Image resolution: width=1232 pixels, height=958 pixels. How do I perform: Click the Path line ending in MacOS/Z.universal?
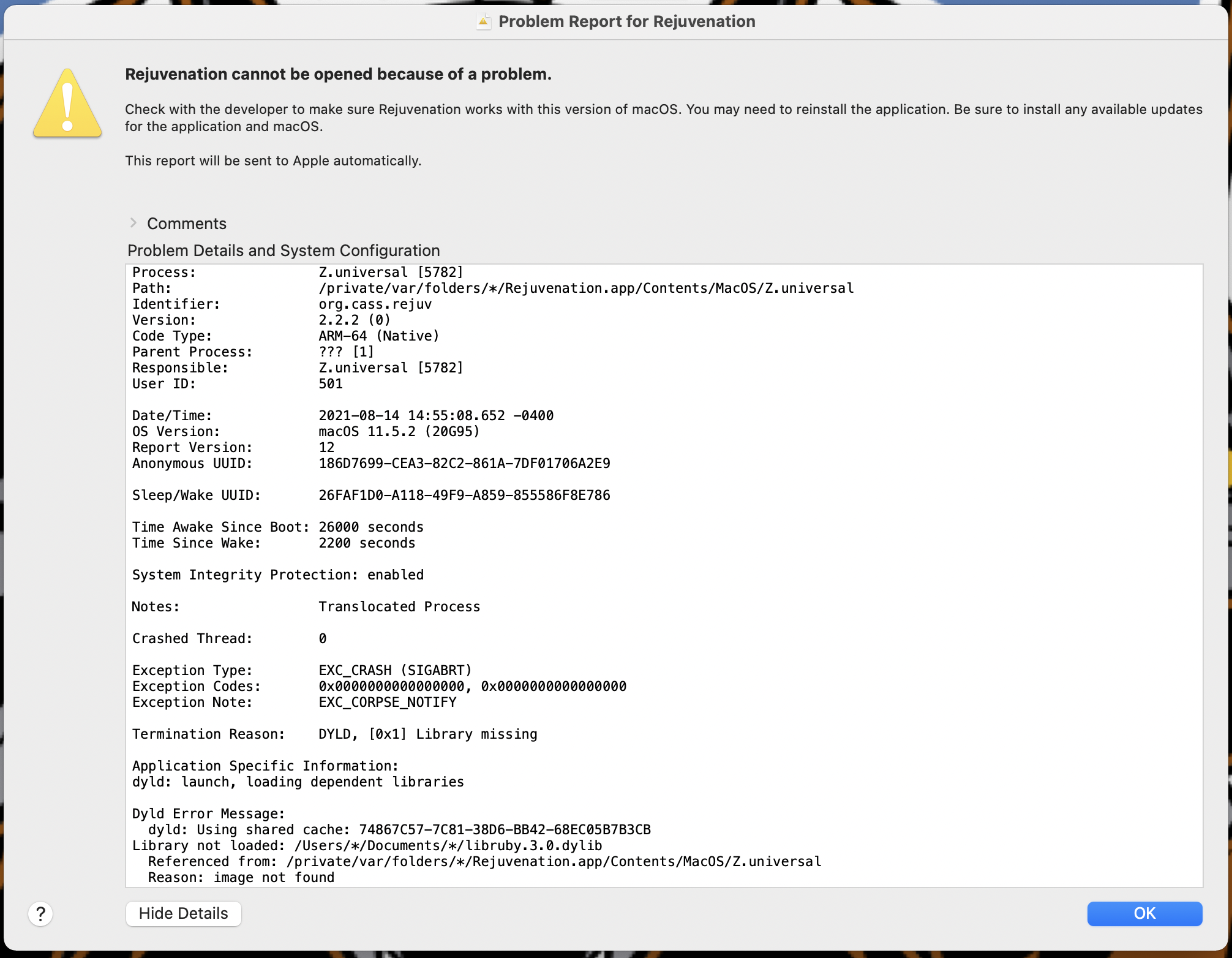586,288
